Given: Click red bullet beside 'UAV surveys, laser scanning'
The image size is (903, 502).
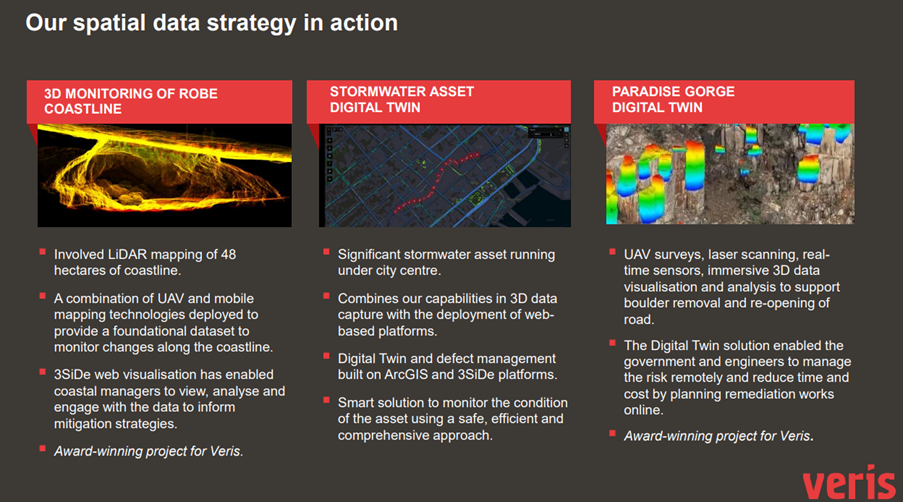Looking at the screenshot, I should (612, 252).
